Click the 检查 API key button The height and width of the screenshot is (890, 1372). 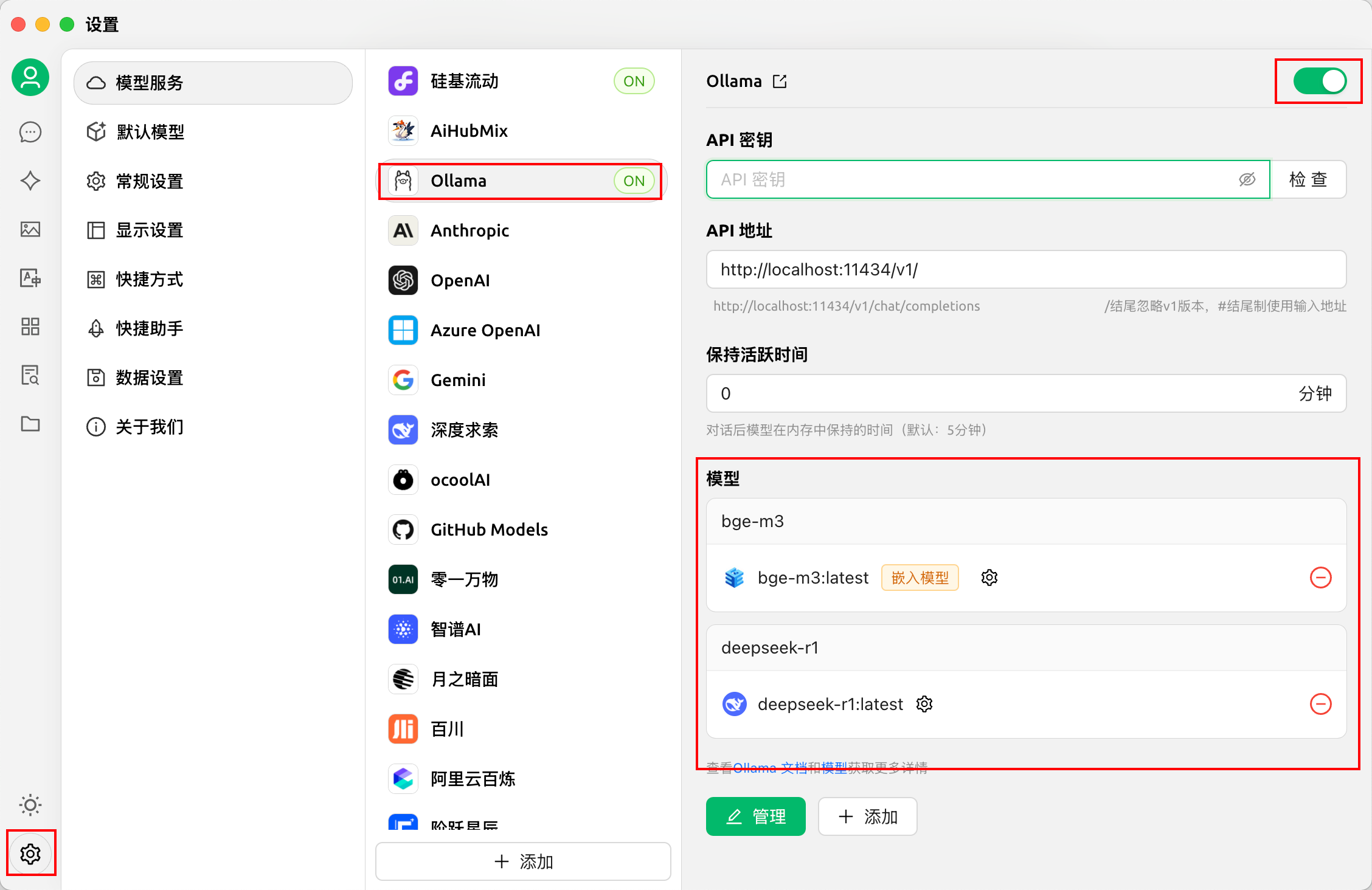point(1308,179)
